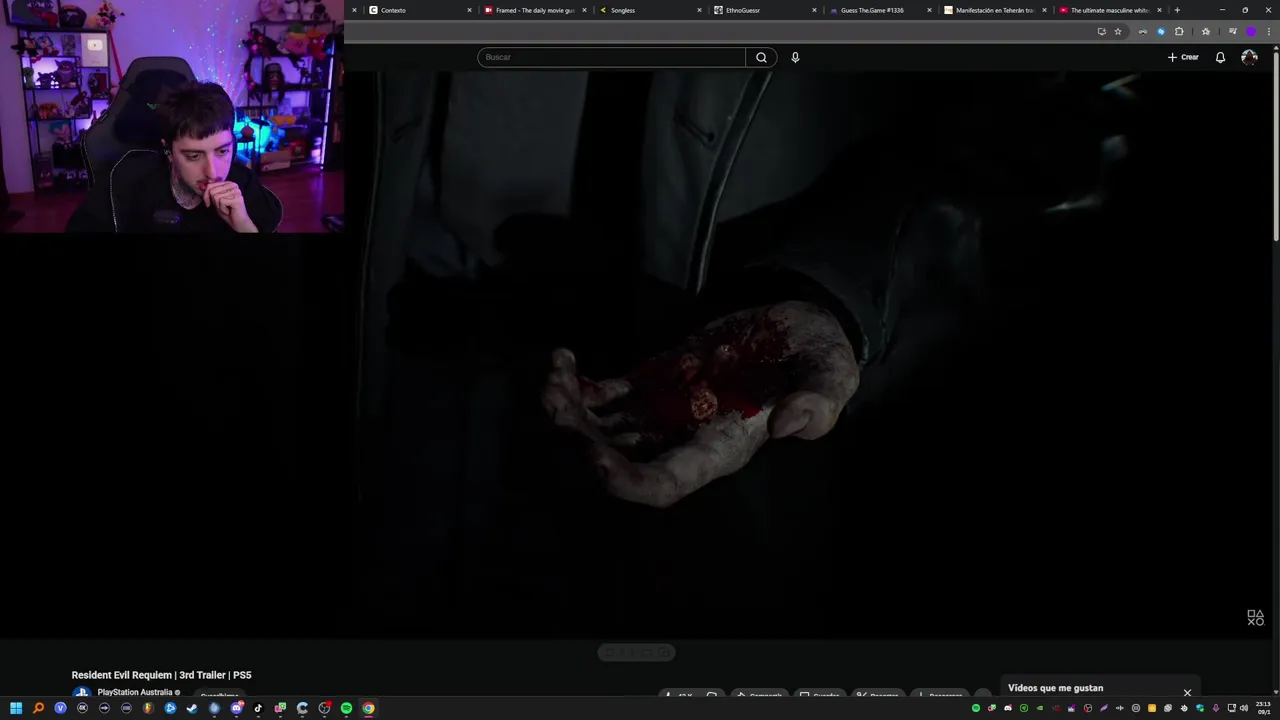1280x720 pixels.
Task: Click the Discord icon in system tray
Action: point(1008,708)
